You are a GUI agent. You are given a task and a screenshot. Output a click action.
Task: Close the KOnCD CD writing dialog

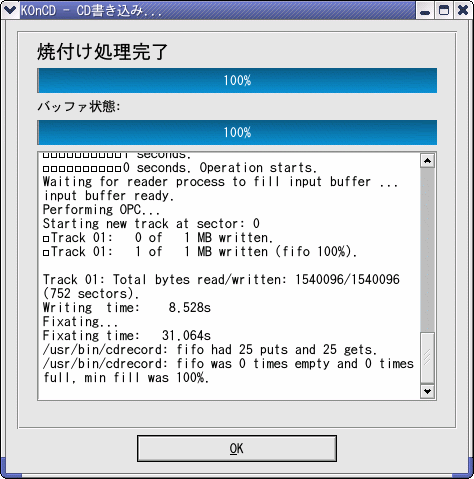463,11
